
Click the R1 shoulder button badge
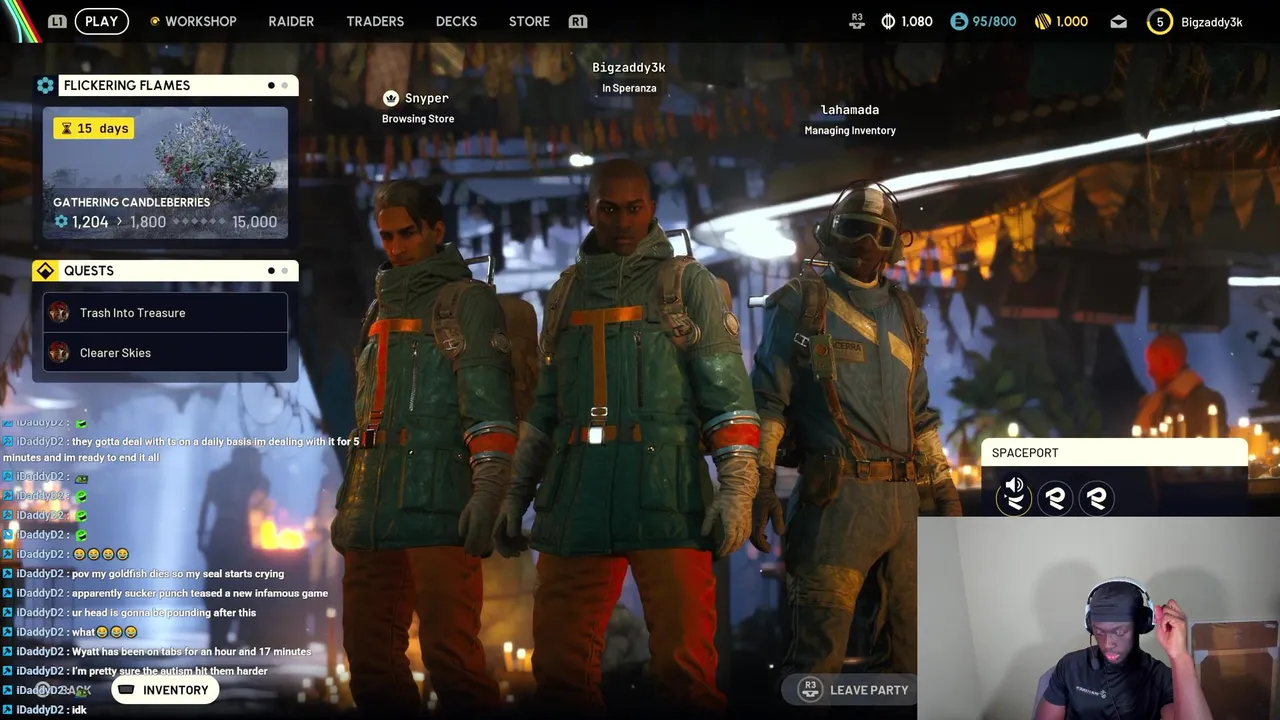pos(577,21)
